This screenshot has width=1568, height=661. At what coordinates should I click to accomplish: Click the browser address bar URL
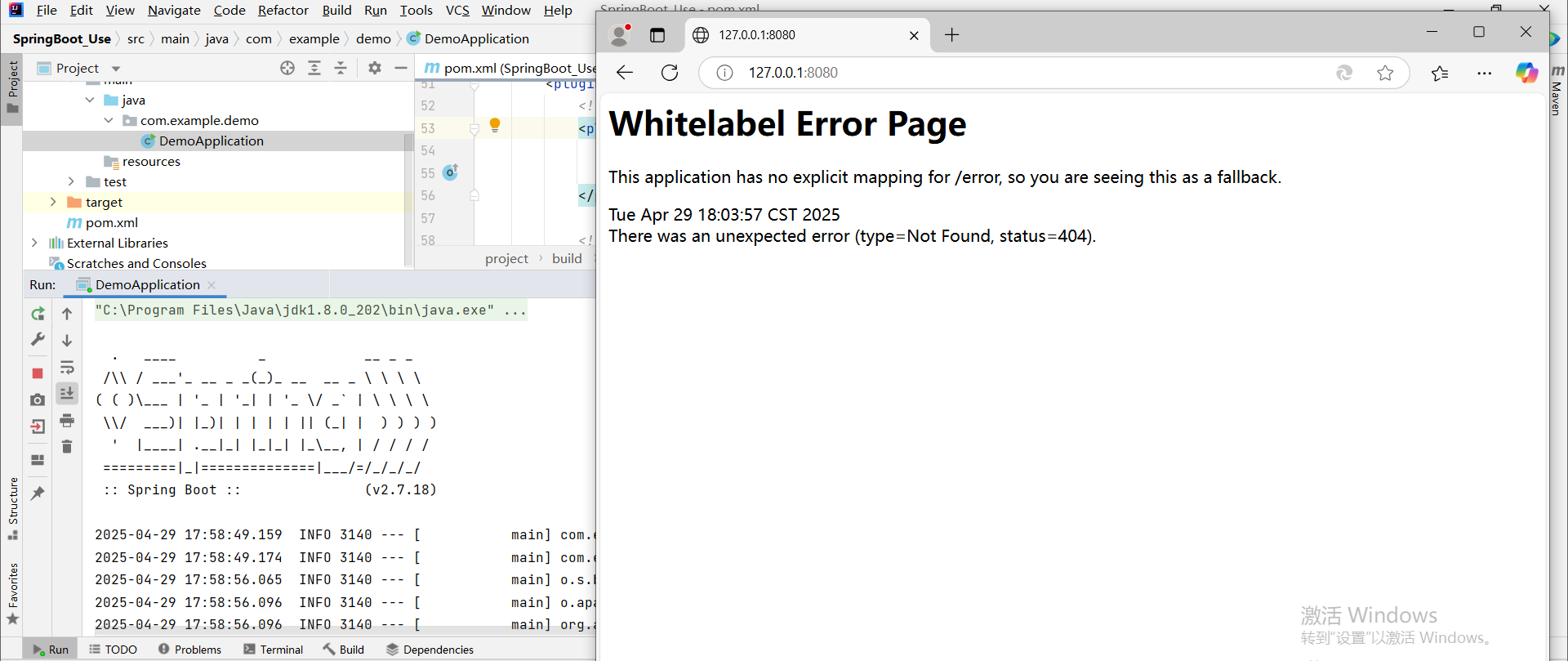[793, 73]
